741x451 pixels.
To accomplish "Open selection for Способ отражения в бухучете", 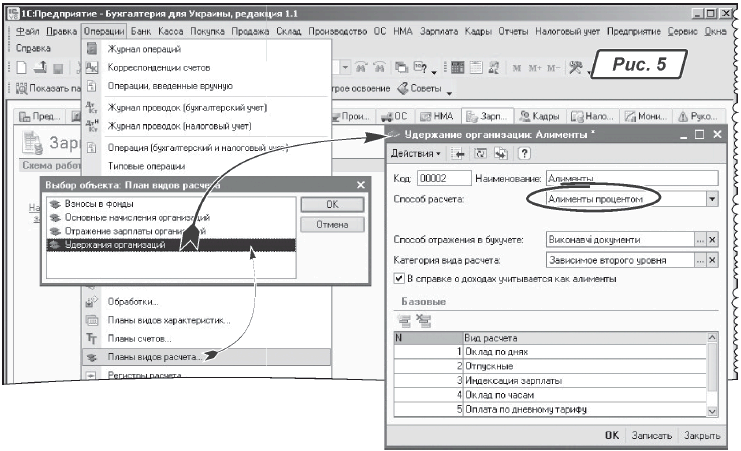I will pyautogui.click(x=699, y=240).
